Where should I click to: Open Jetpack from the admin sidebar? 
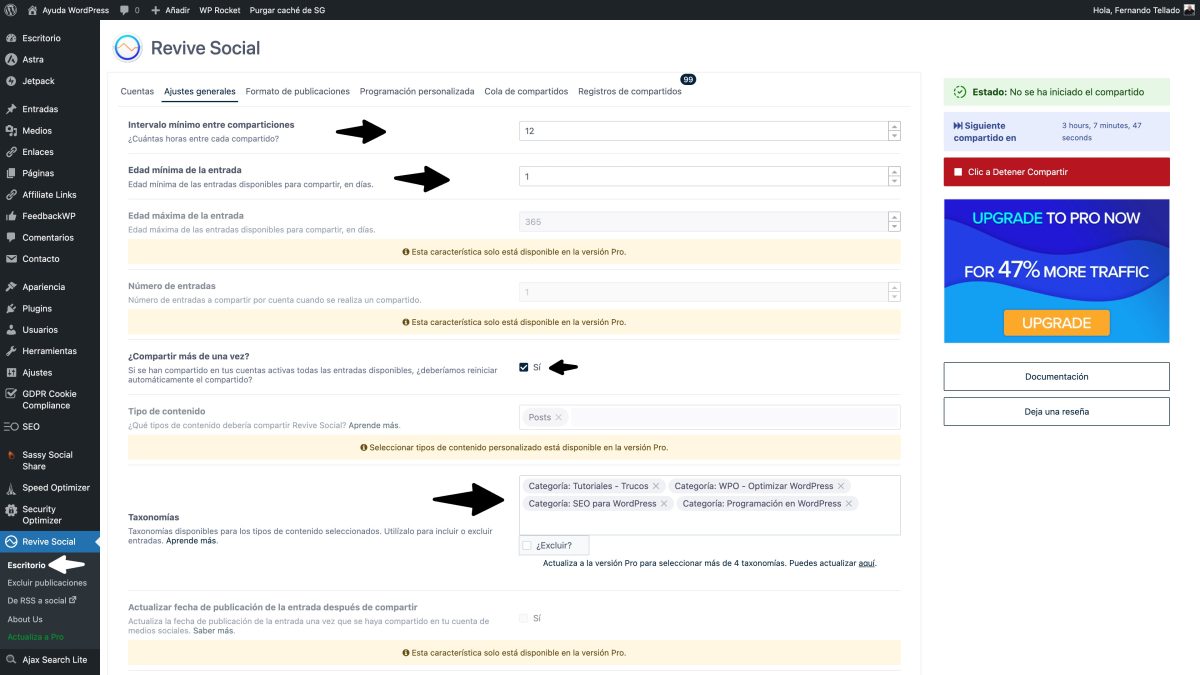pyautogui.click(x=38, y=81)
